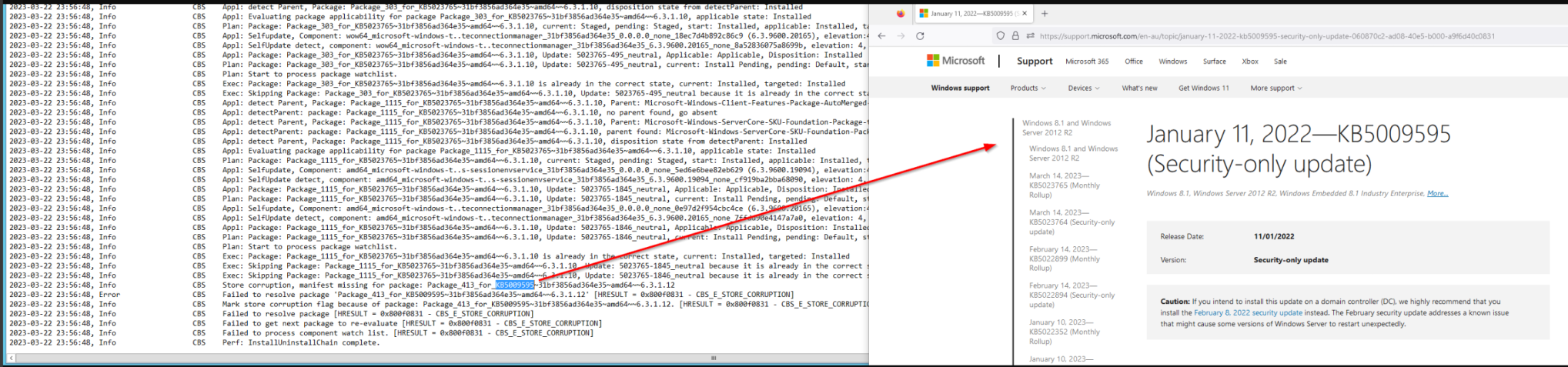Click the URL address field
Screen dimensions: 1568x367
1267,35
